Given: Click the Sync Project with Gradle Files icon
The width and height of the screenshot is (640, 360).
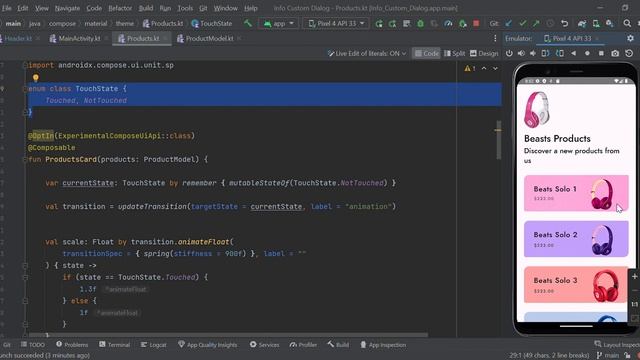Looking at the screenshot, I should click(582, 24).
